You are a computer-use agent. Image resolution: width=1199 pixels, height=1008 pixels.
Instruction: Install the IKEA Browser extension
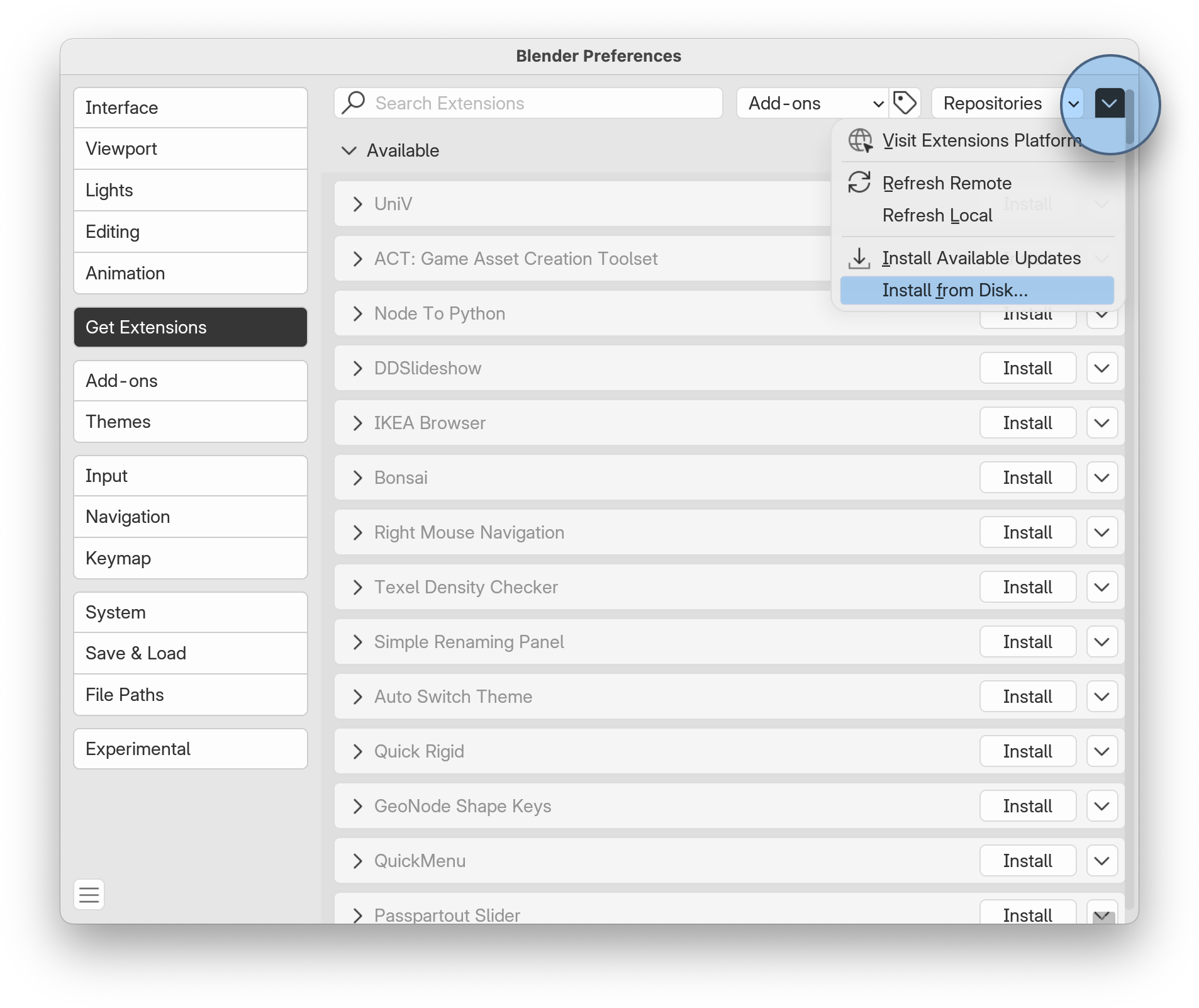pos(1028,423)
